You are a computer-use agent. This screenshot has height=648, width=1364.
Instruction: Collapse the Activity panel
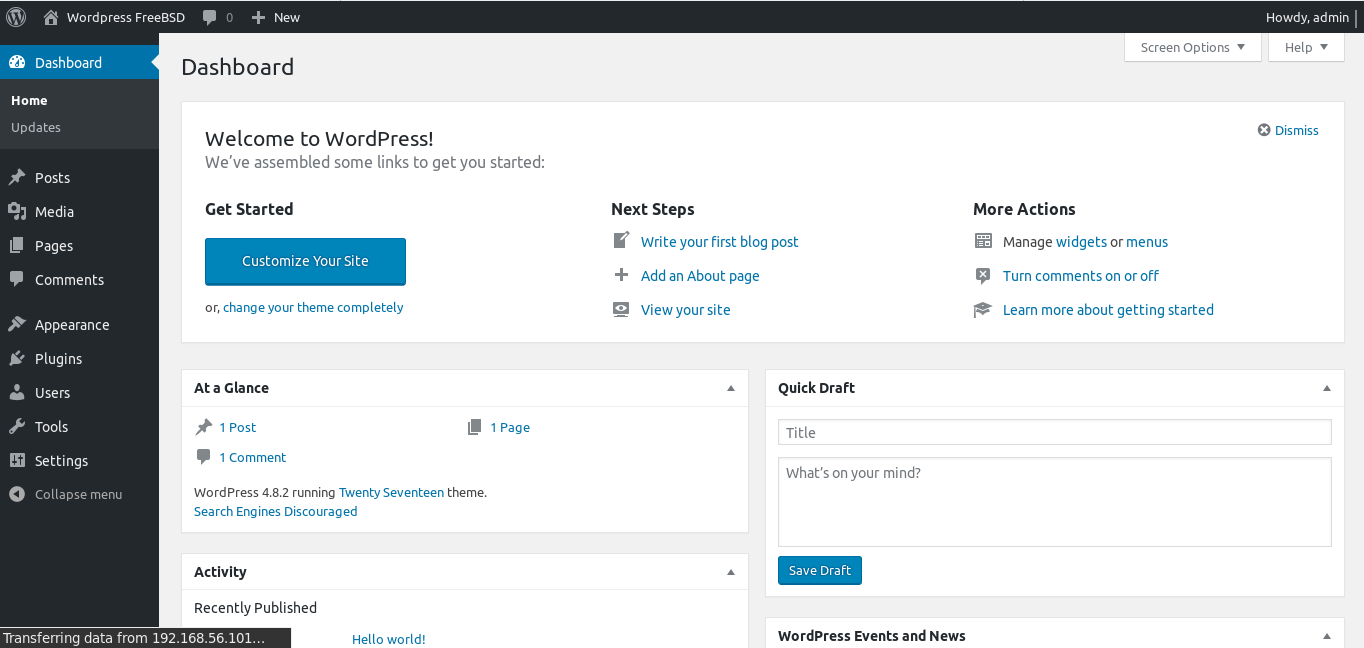[731, 572]
